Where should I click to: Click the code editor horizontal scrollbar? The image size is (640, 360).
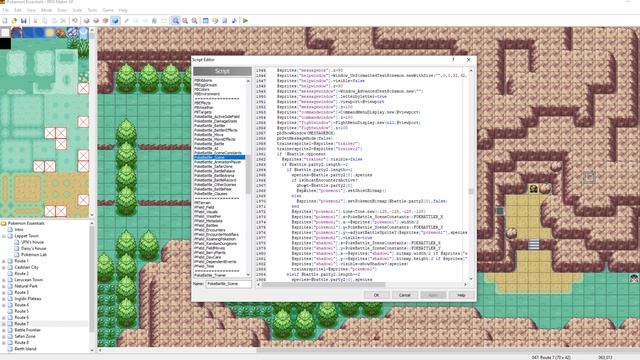[x=361, y=284]
